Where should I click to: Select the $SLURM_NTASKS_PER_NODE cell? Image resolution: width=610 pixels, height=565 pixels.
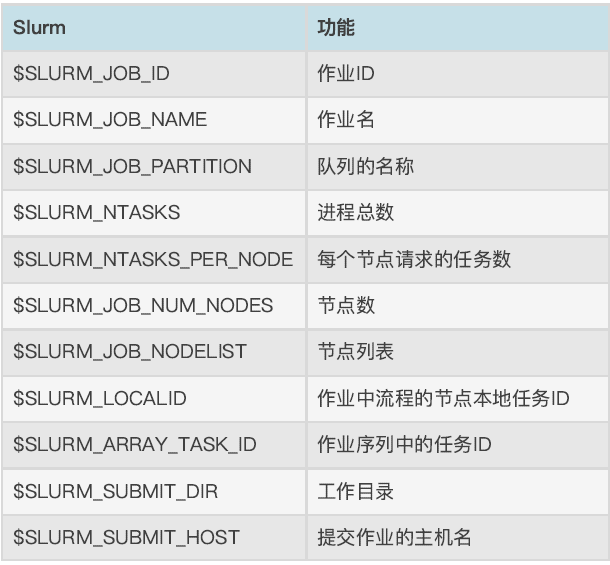pos(154,260)
